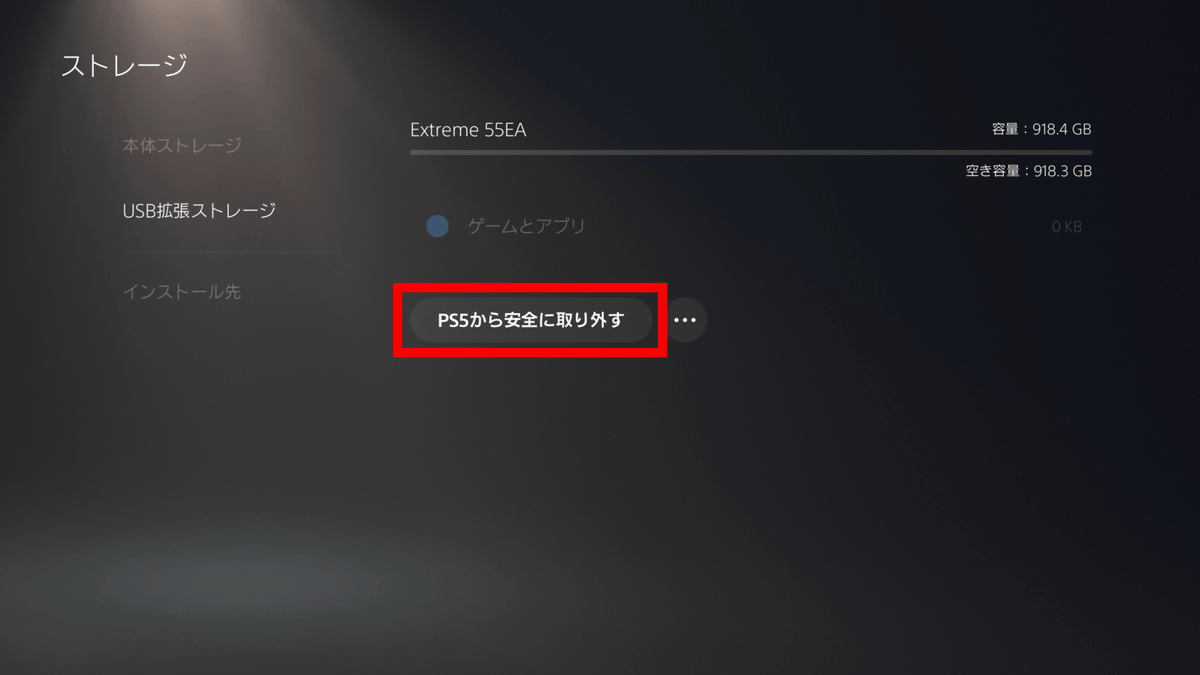Open the three-dots more options button
The width and height of the screenshot is (1200, 675).
coord(686,321)
